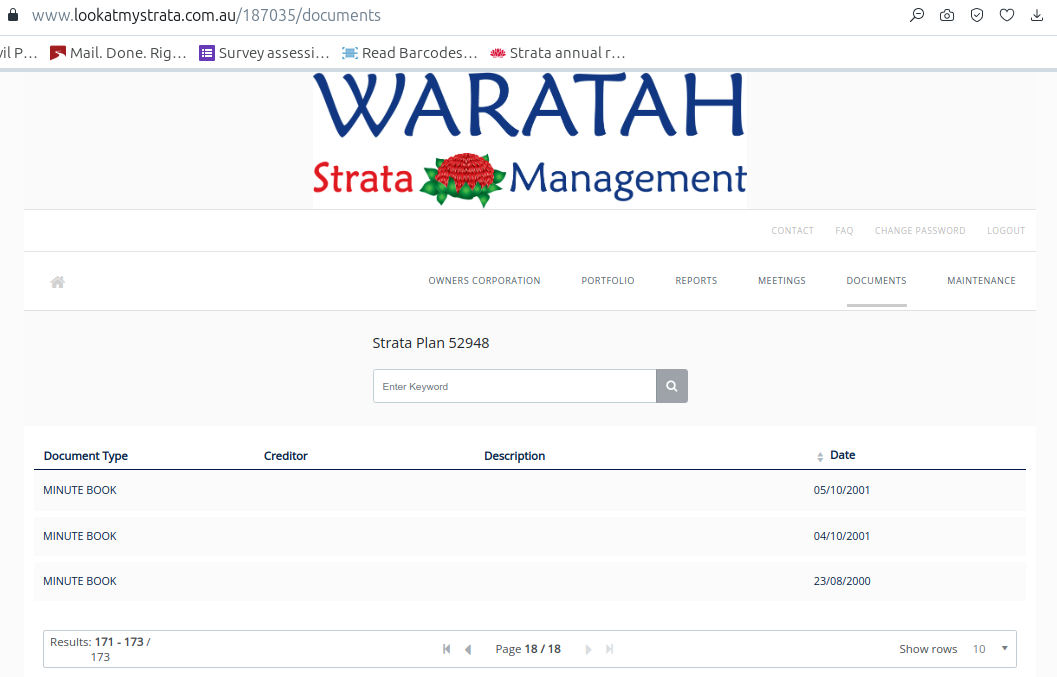The width and height of the screenshot is (1057, 677).
Task: Click the site security lock icon
Action: click(x=12, y=15)
